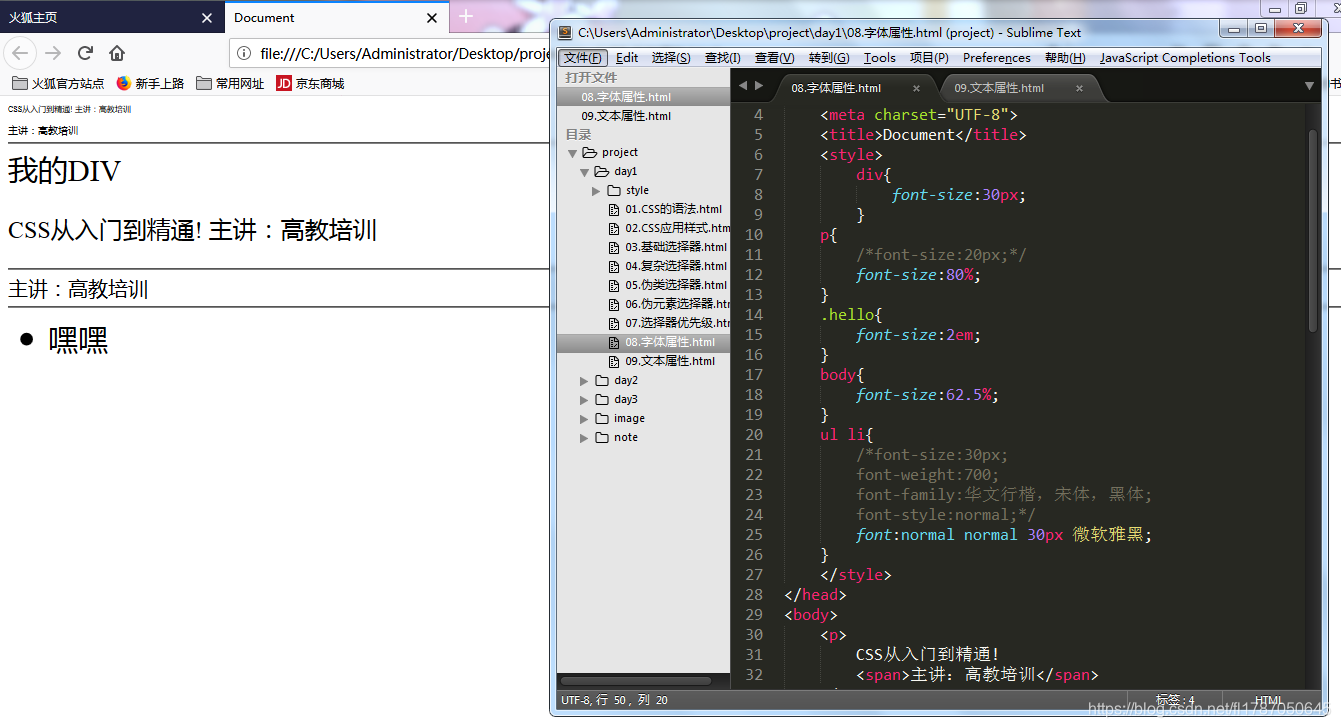Click the Firefox back arrow button
The width and height of the screenshot is (1341, 728).
click(x=21, y=53)
